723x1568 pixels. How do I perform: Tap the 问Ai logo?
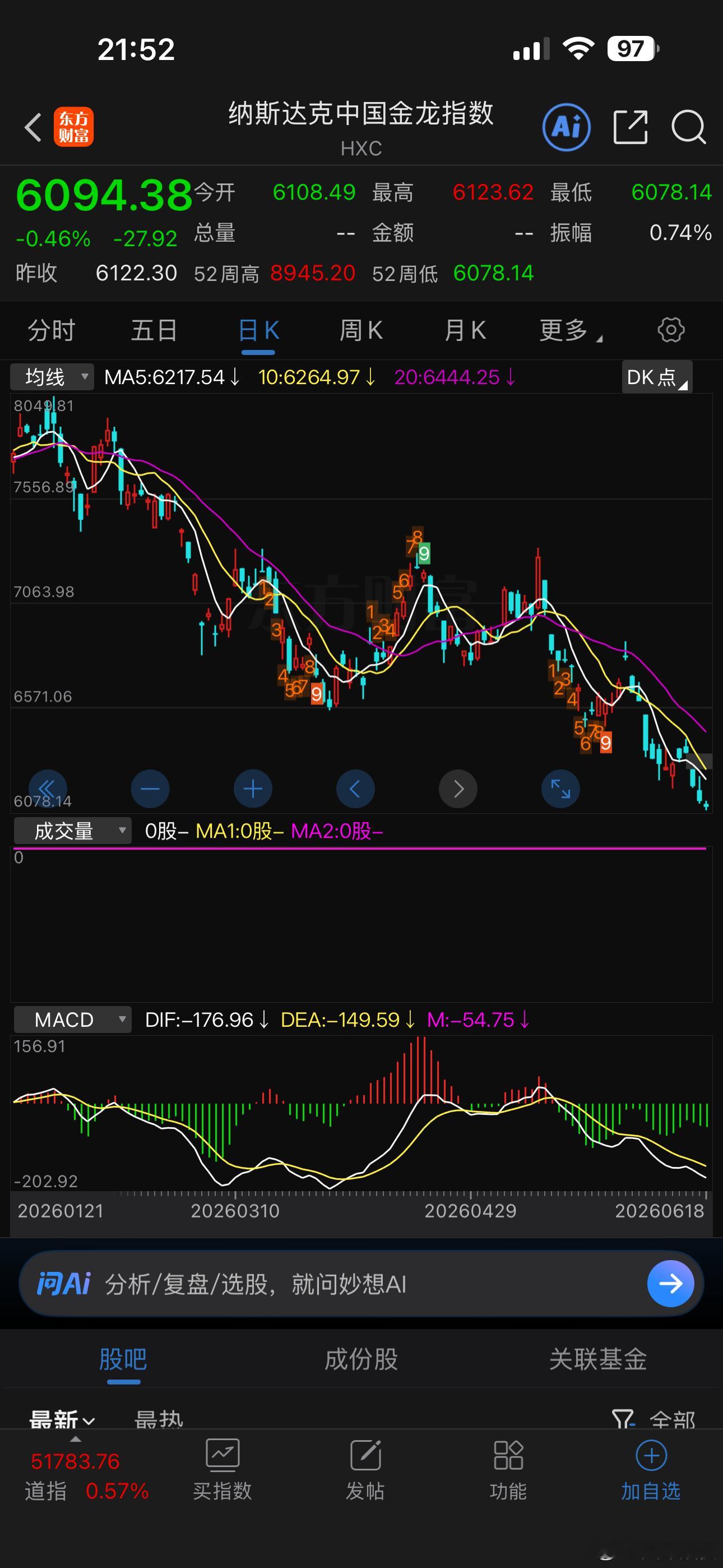tap(63, 1284)
